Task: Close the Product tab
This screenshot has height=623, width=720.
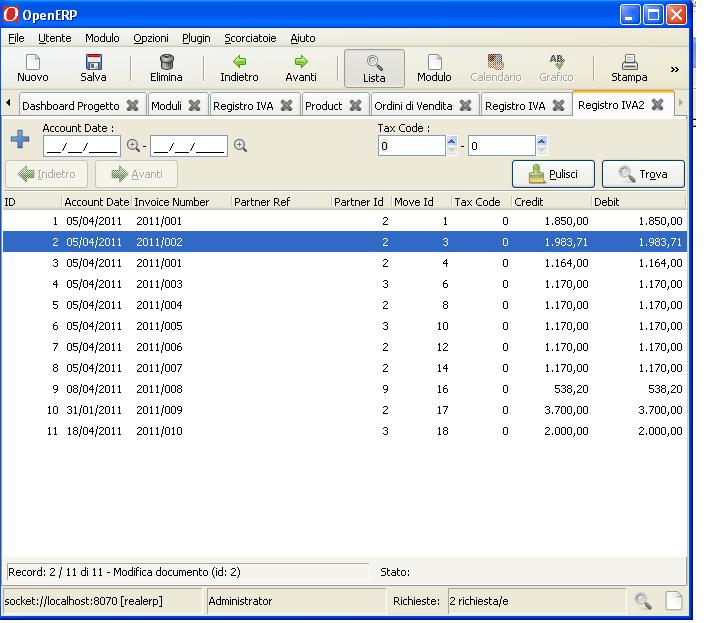Action: [355, 106]
